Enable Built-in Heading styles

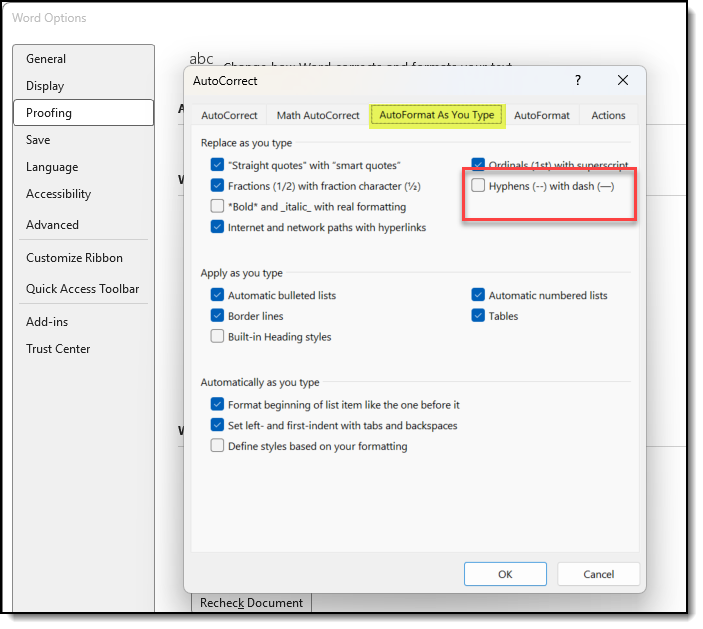pyautogui.click(x=218, y=338)
